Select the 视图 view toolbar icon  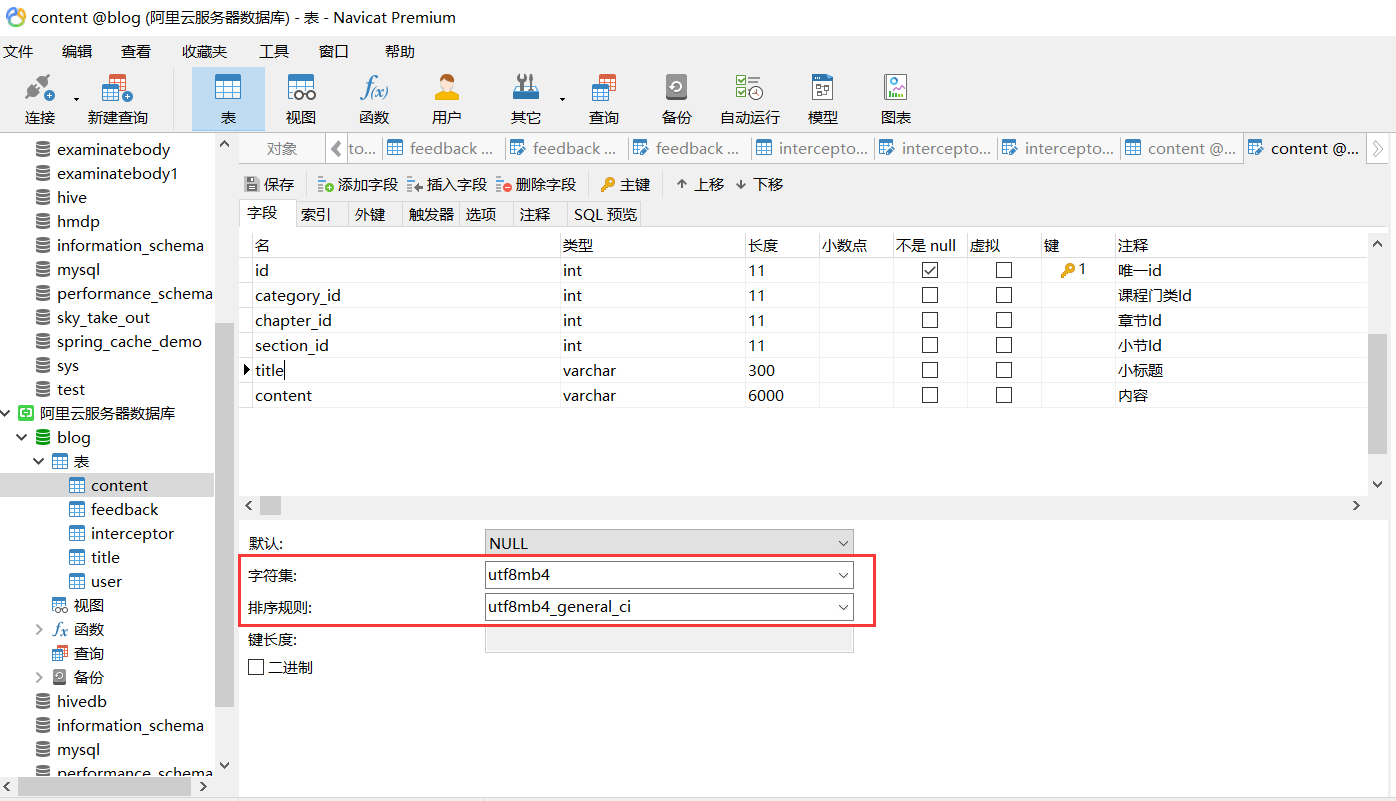(301, 98)
